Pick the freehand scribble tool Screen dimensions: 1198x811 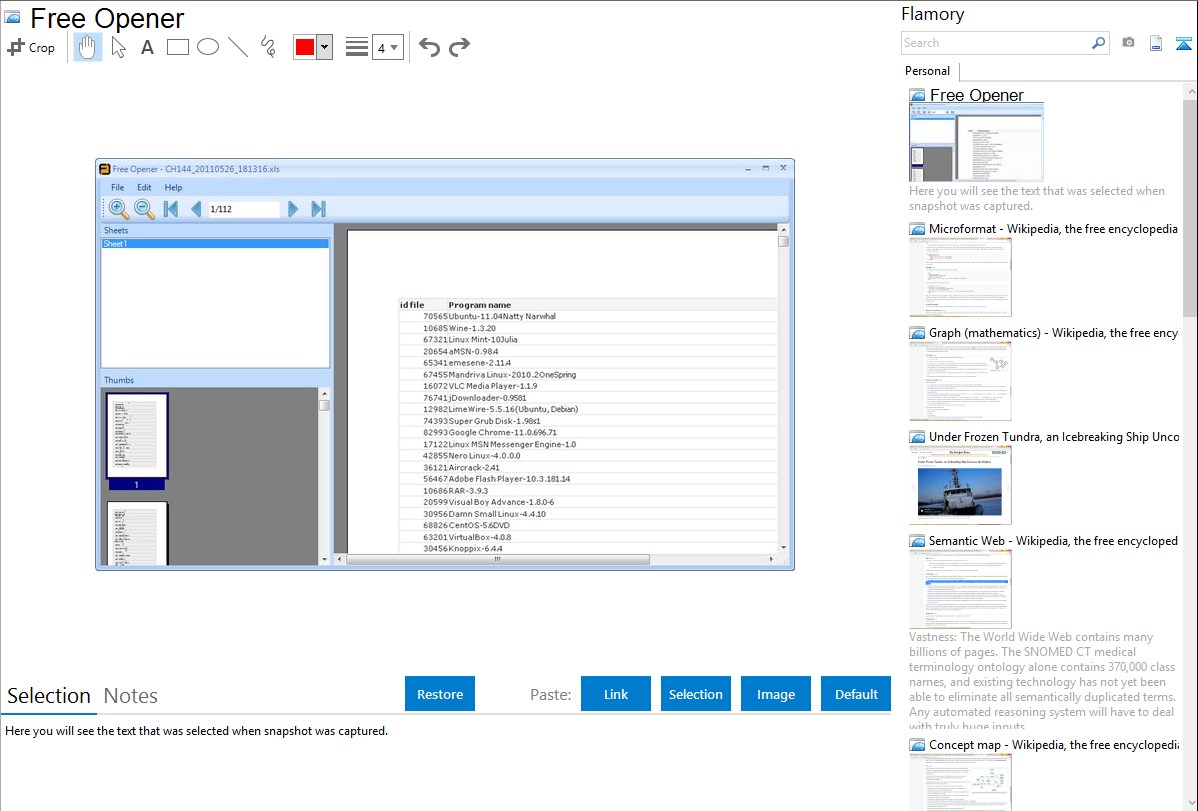(268, 47)
